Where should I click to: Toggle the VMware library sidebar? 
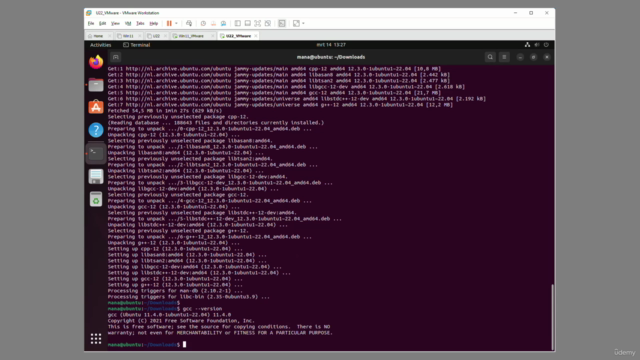238,23
